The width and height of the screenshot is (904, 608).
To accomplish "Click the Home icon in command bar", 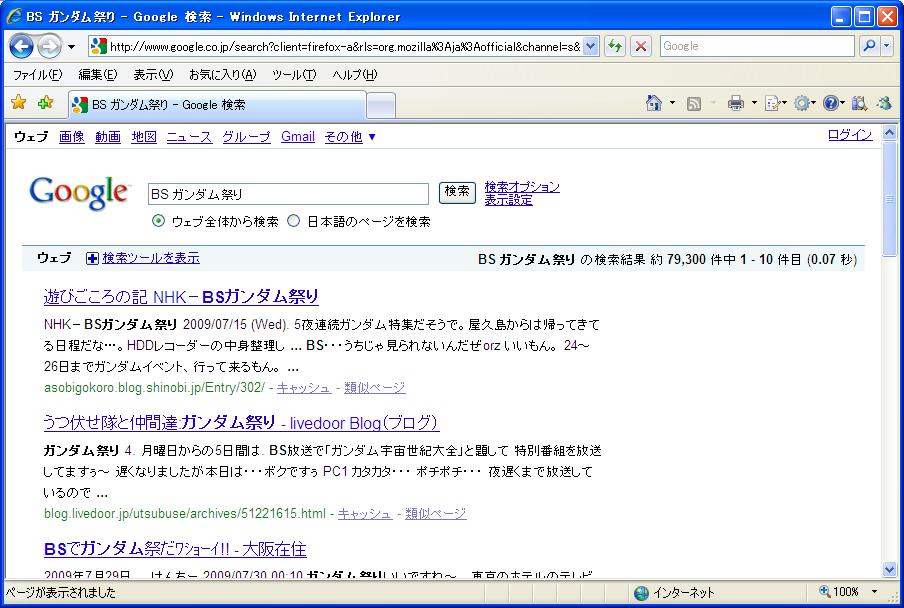I will [654, 103].
